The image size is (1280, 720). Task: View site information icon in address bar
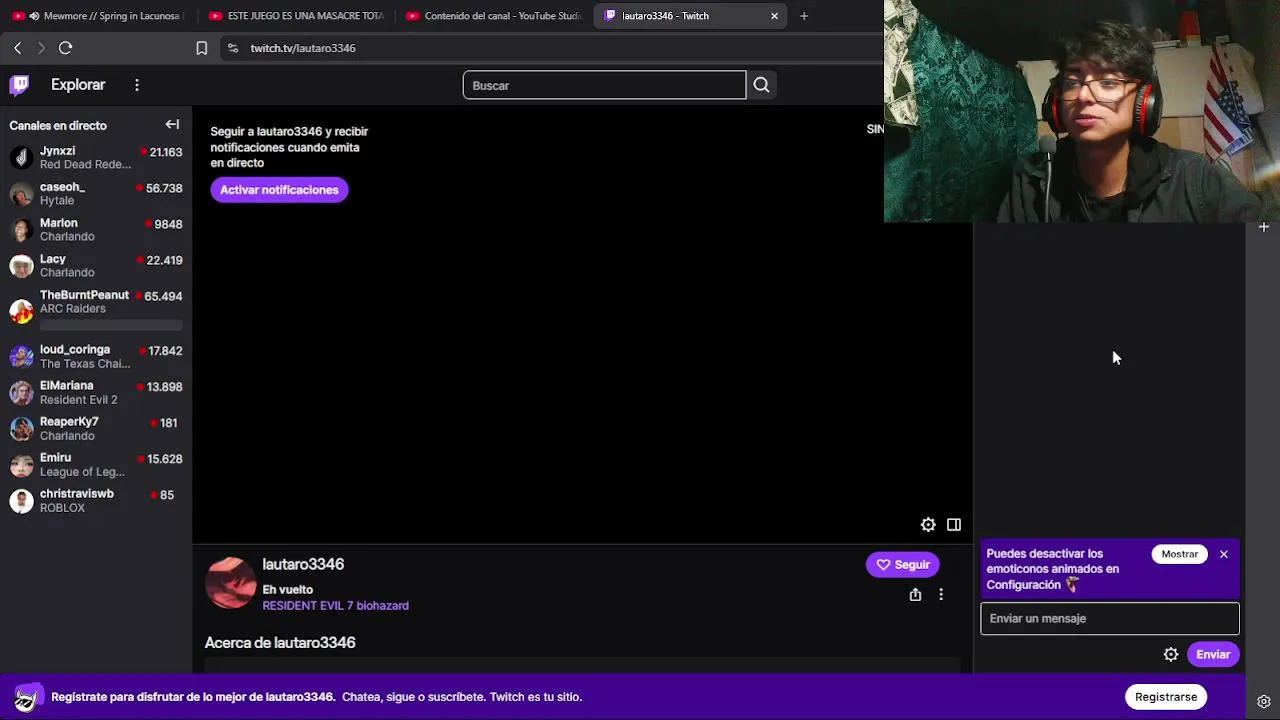click(233, 48)
